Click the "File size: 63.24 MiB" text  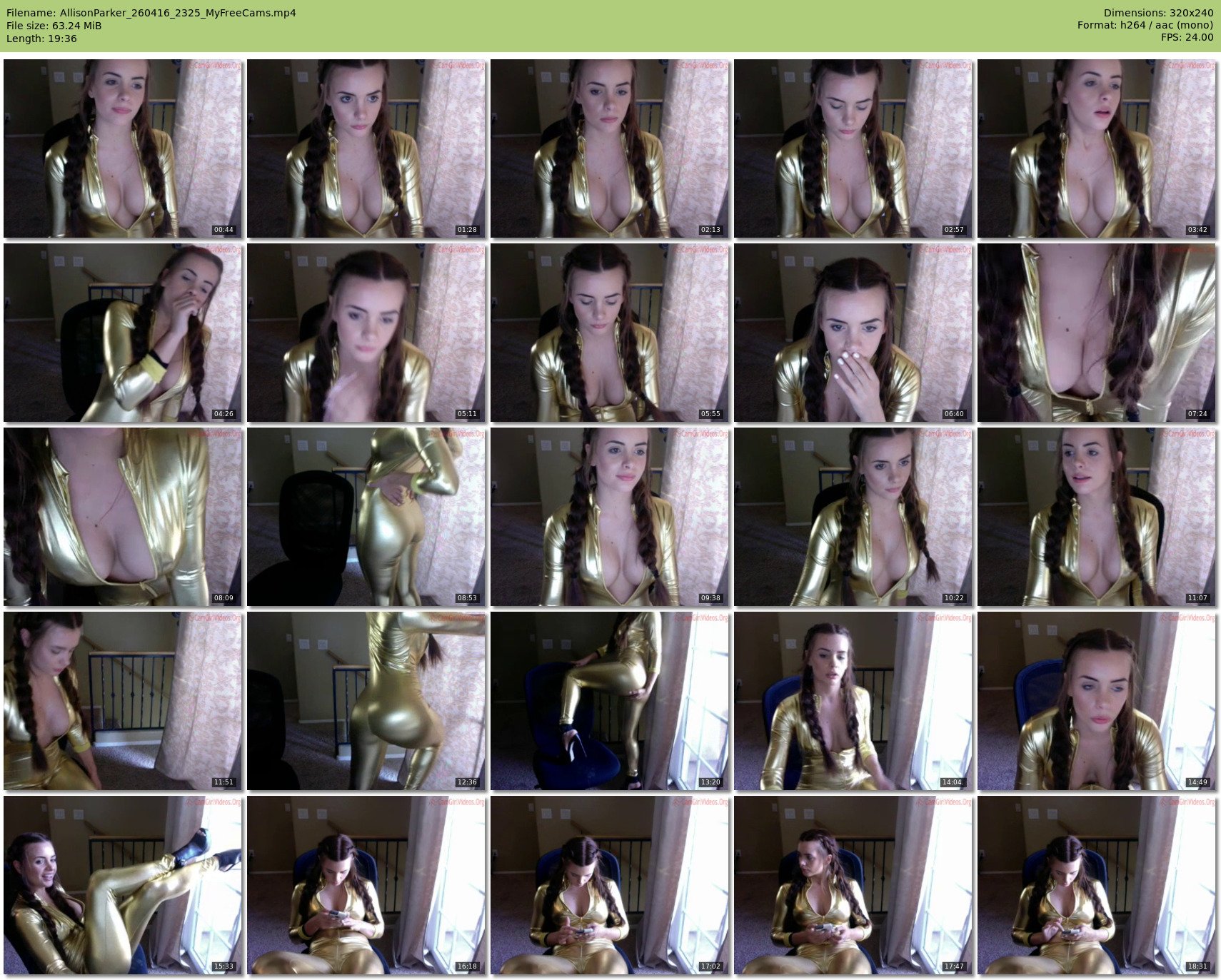click(54, 26)
